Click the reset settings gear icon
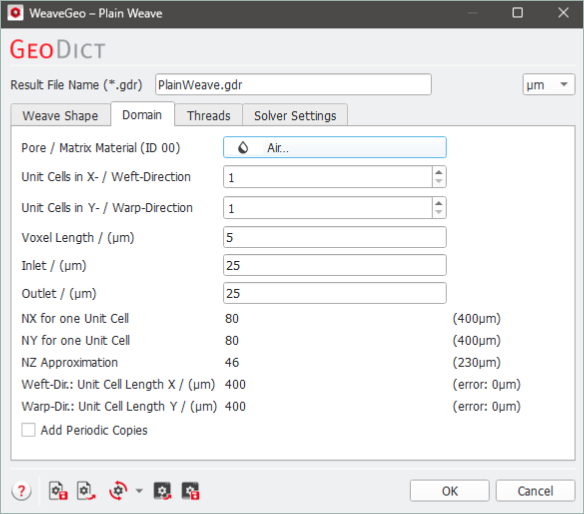 118,491
